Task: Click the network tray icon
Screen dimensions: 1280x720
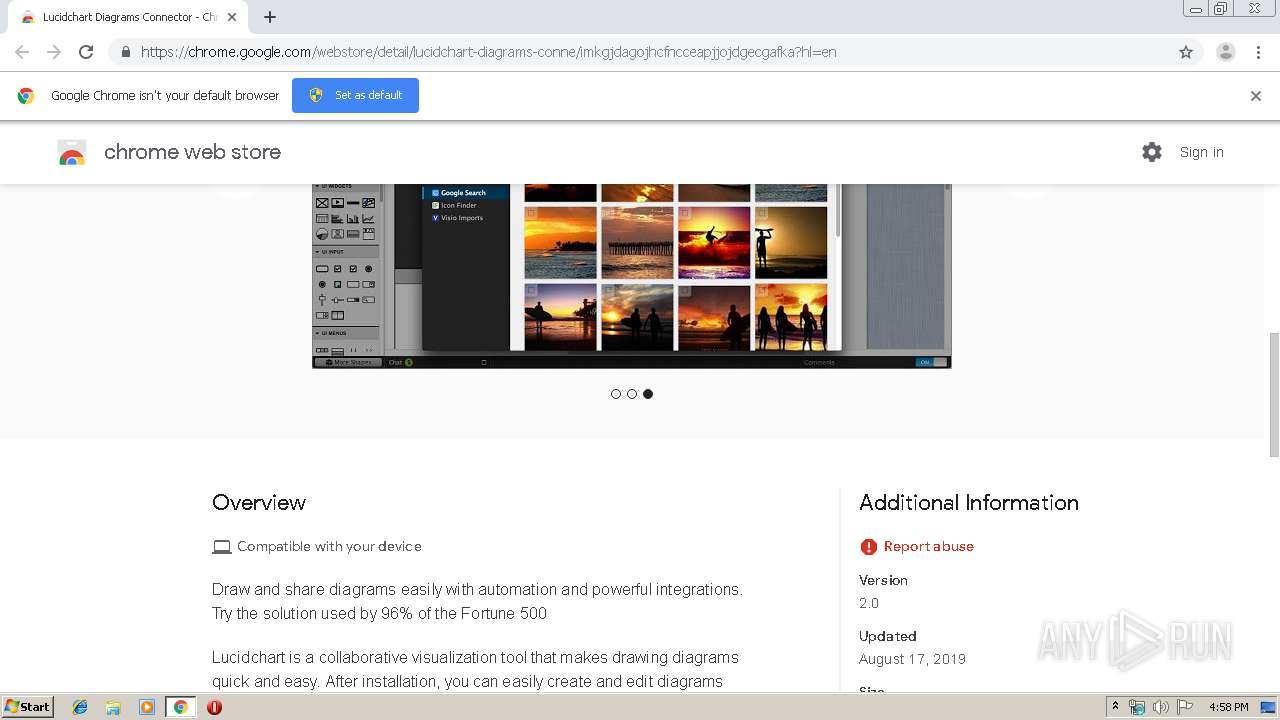Action: pos(1137,707)
